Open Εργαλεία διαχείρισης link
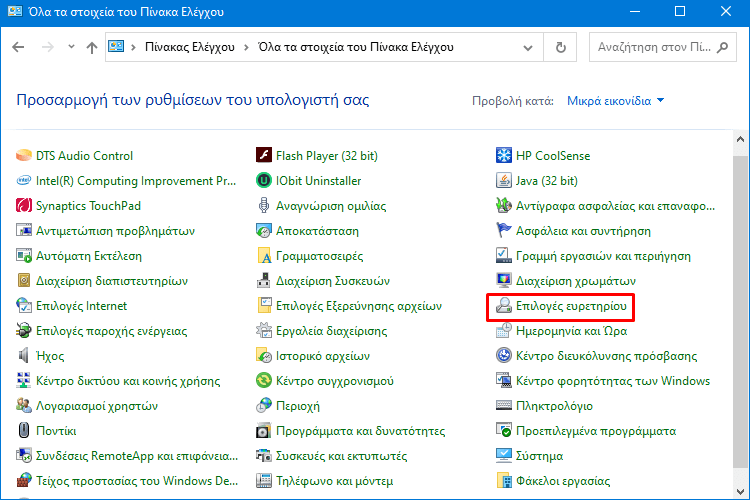Screen dimensions: 750x500 331,330
